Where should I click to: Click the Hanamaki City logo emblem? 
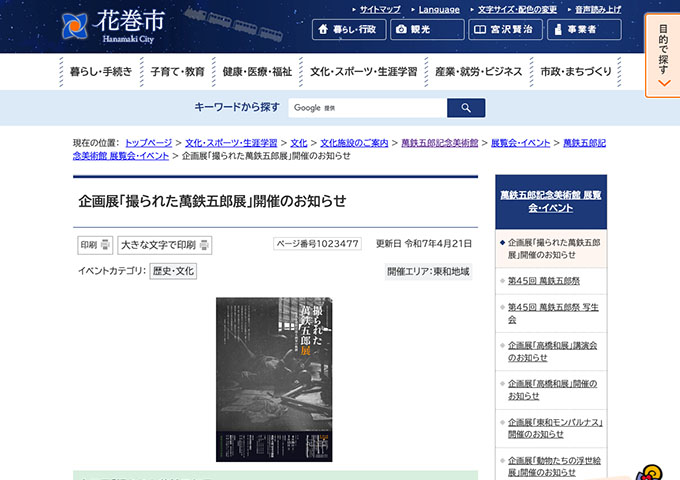(x=74, y=26)
